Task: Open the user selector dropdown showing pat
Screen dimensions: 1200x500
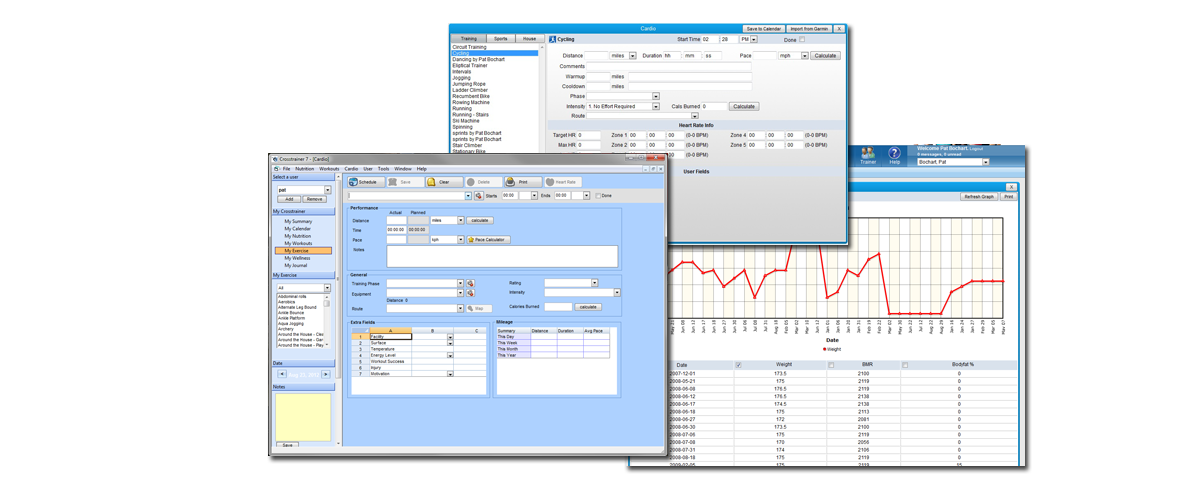Action: (x=327, y=190)
